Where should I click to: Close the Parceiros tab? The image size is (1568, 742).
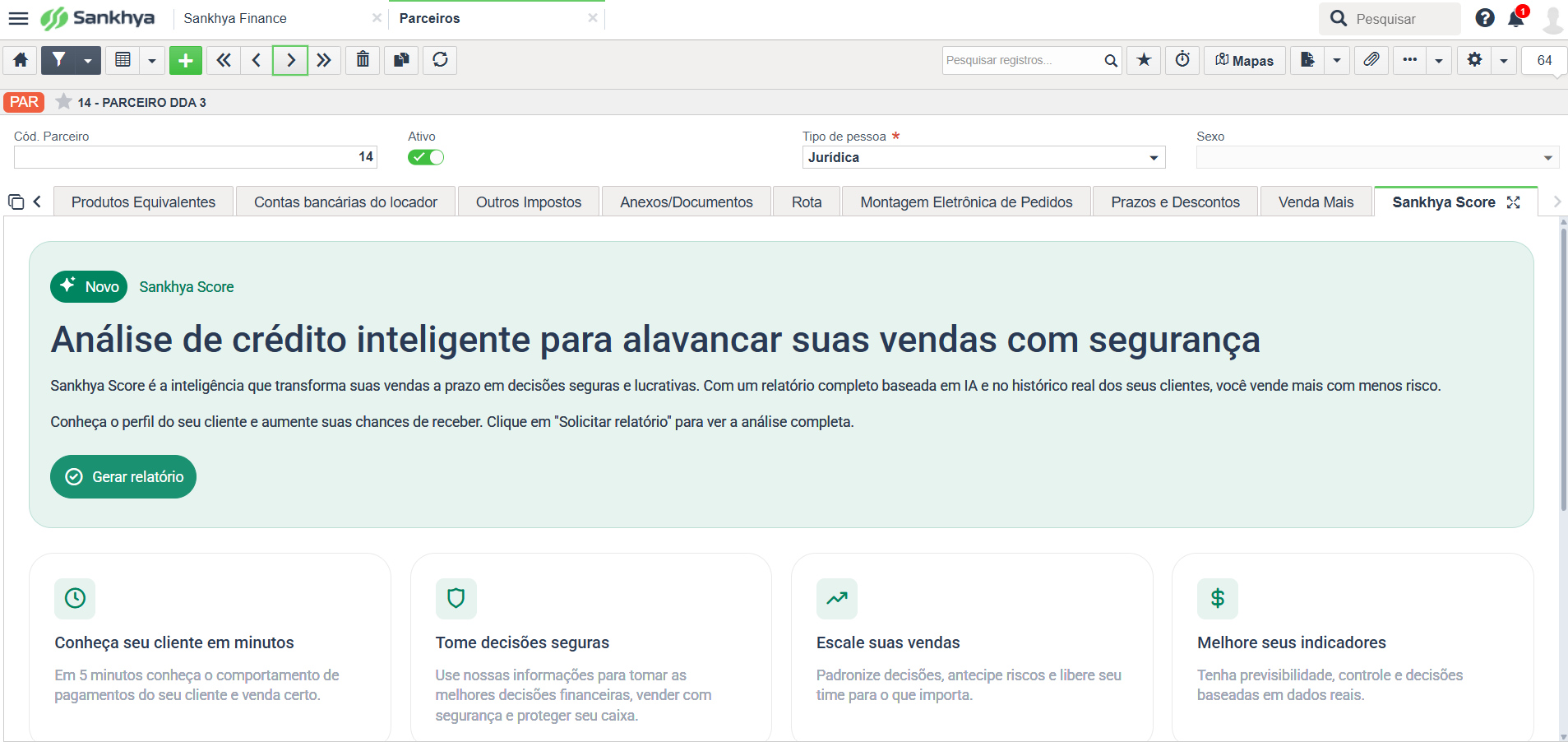tap(593, 17)
